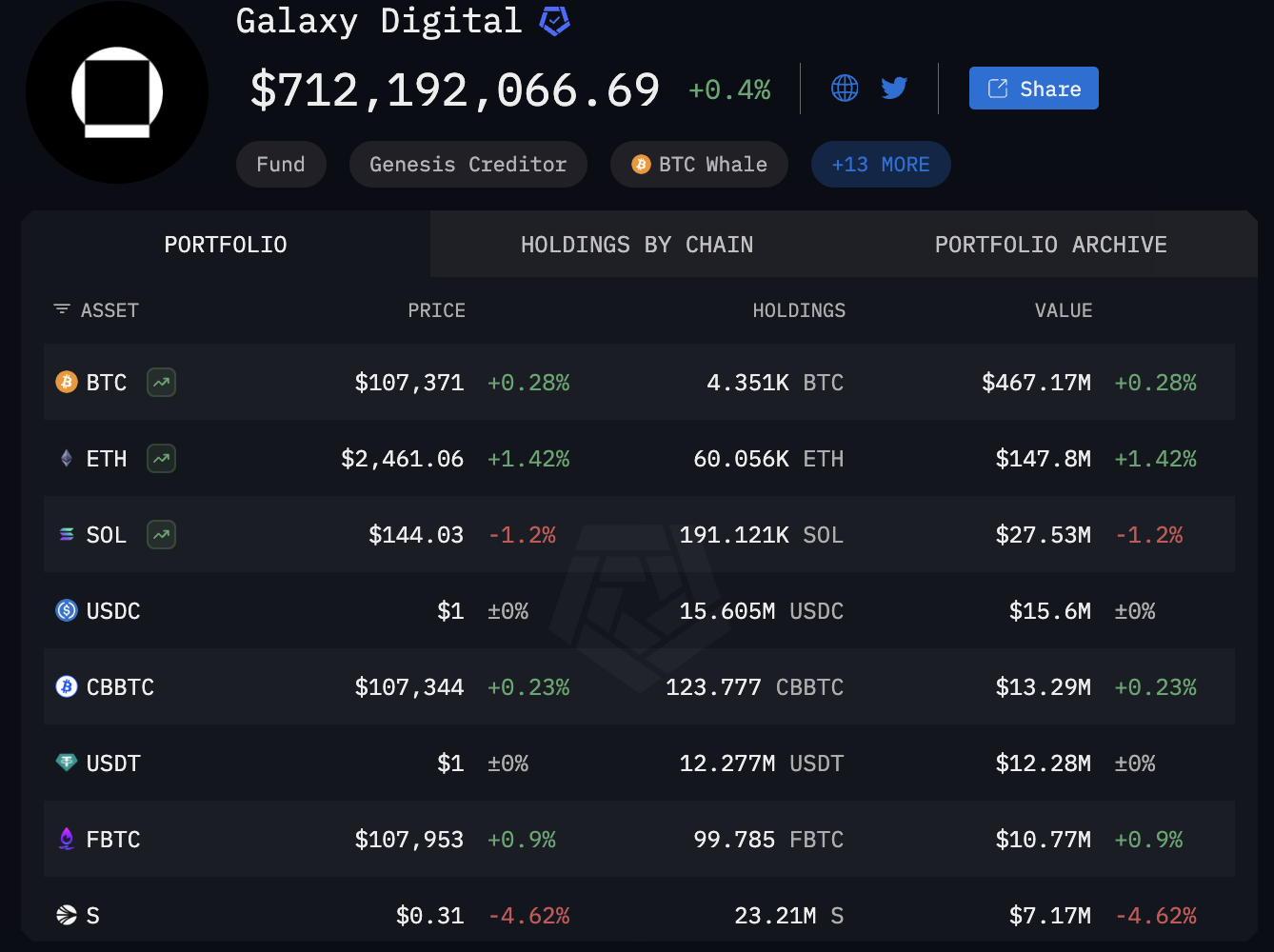Image resolution: width=1274 pixels, height=952 pixels.
Task: Expand the +13 MORE tags
Action: (880, 165)
